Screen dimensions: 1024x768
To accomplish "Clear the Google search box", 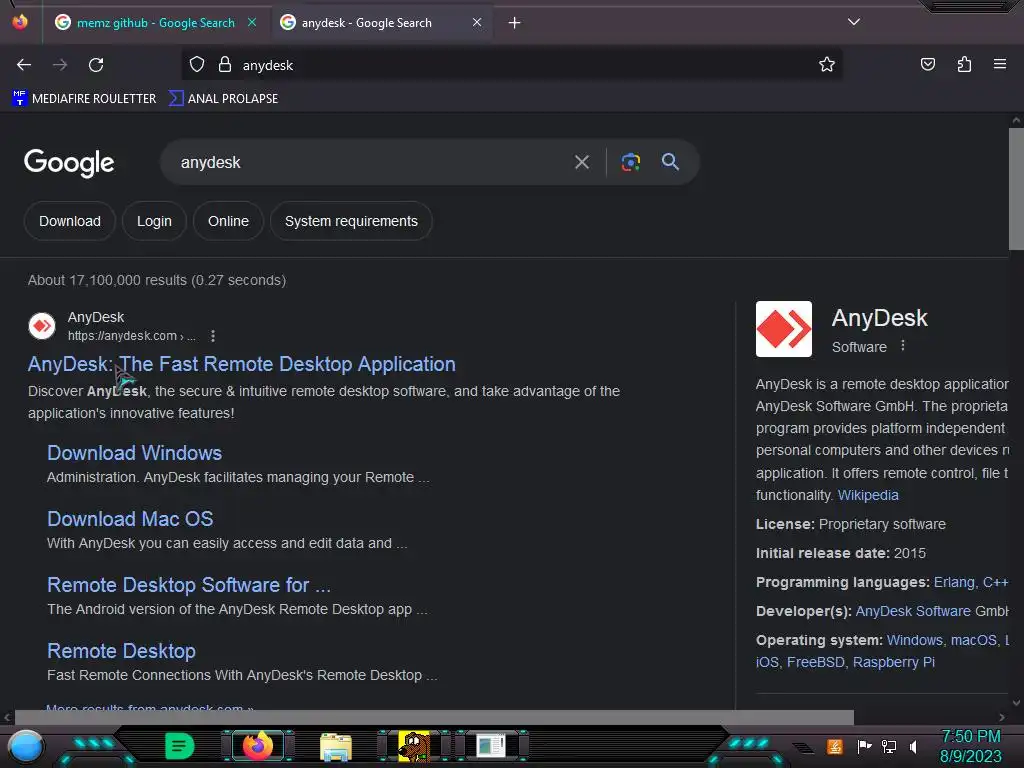I will point(581,162).
